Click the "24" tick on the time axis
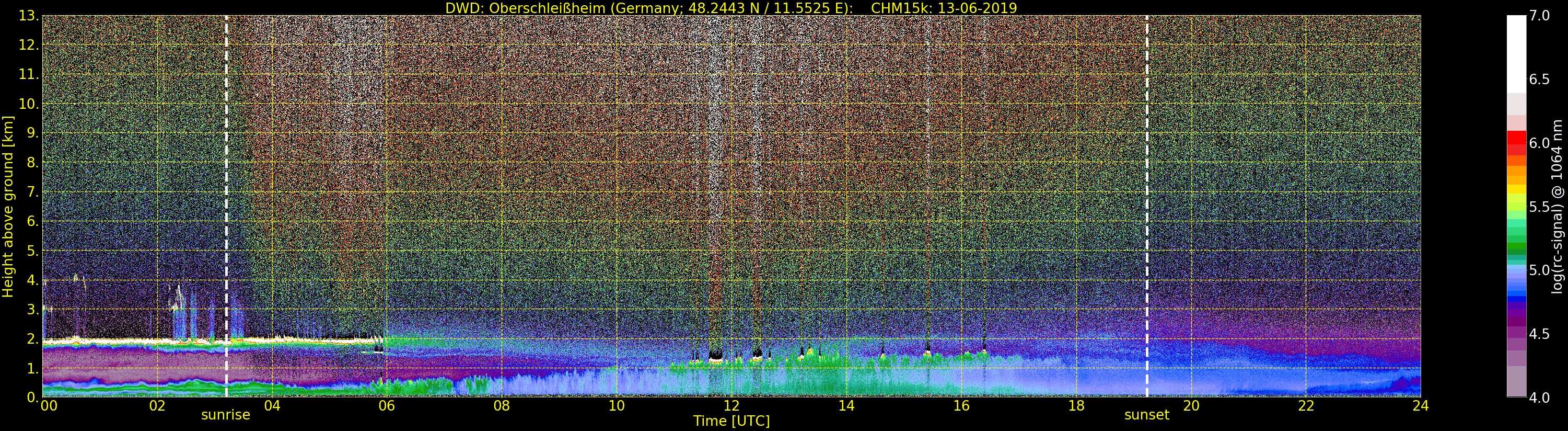The height and width of the screenshot is (431, 1568). pyautogui.click(x=1421, y=405)
